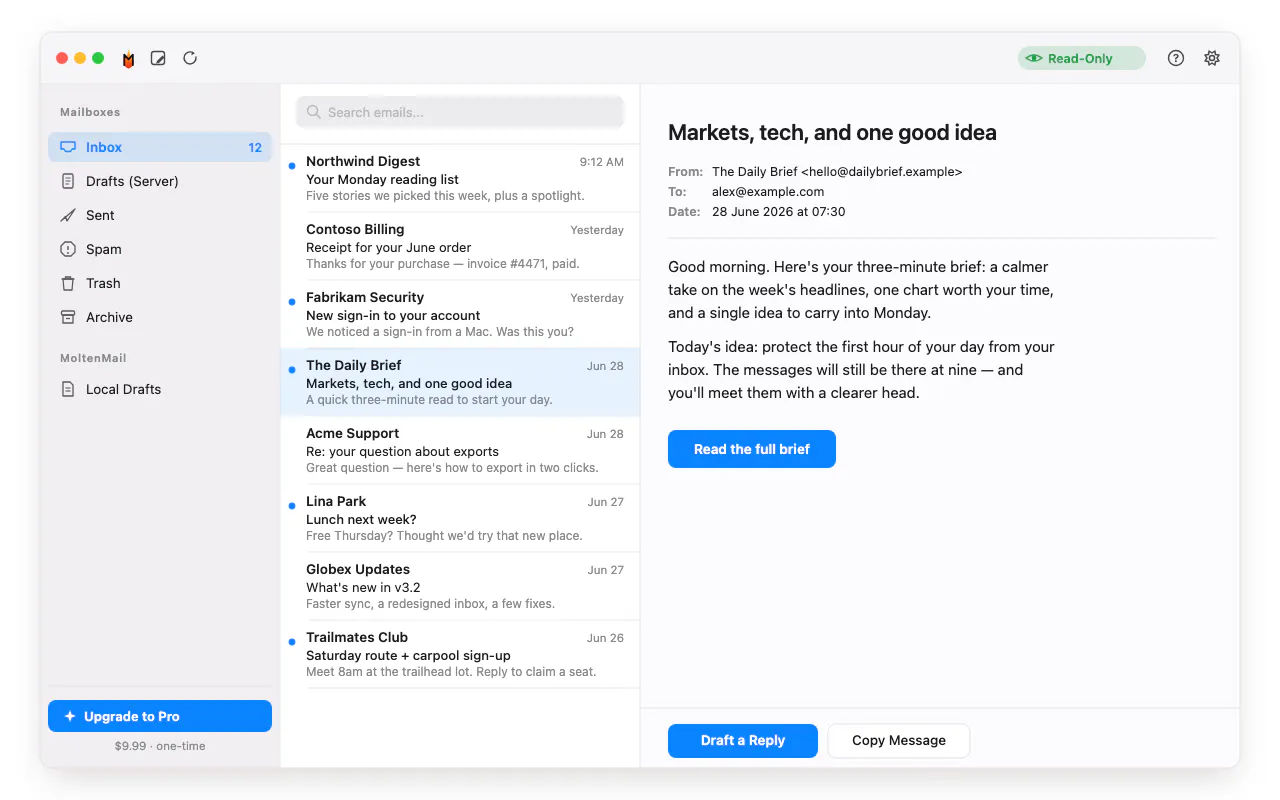
Task: Select The Daily Brief email
Action: coord(460,382)
